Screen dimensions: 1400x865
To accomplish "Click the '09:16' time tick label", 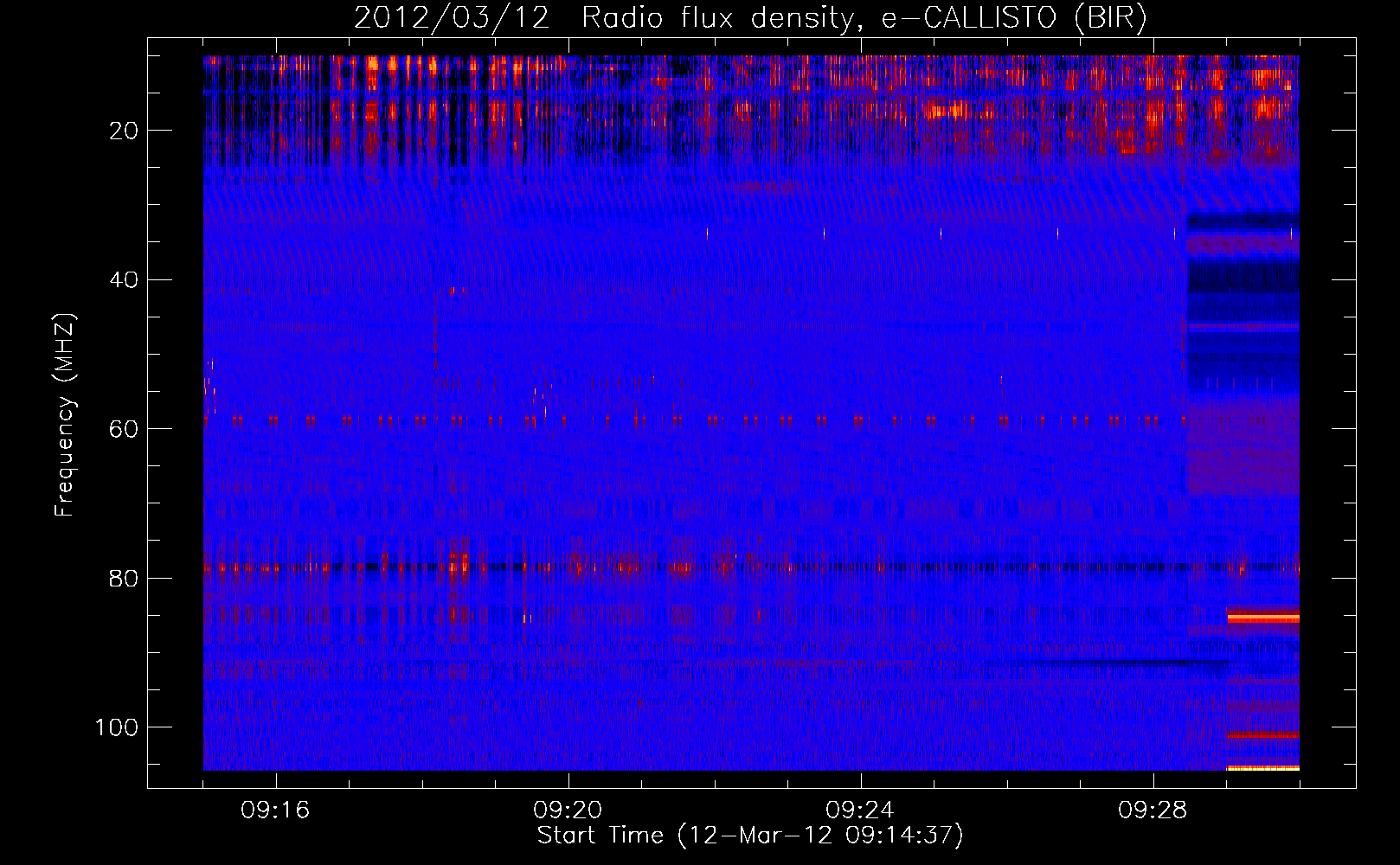I will click(275, 811).
